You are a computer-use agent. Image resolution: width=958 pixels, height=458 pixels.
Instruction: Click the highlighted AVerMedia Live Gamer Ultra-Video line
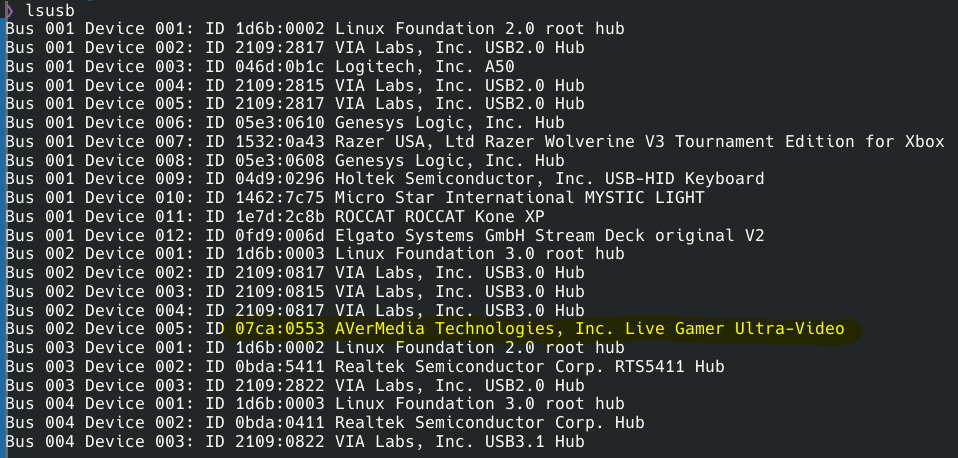(x=425, y=329)
